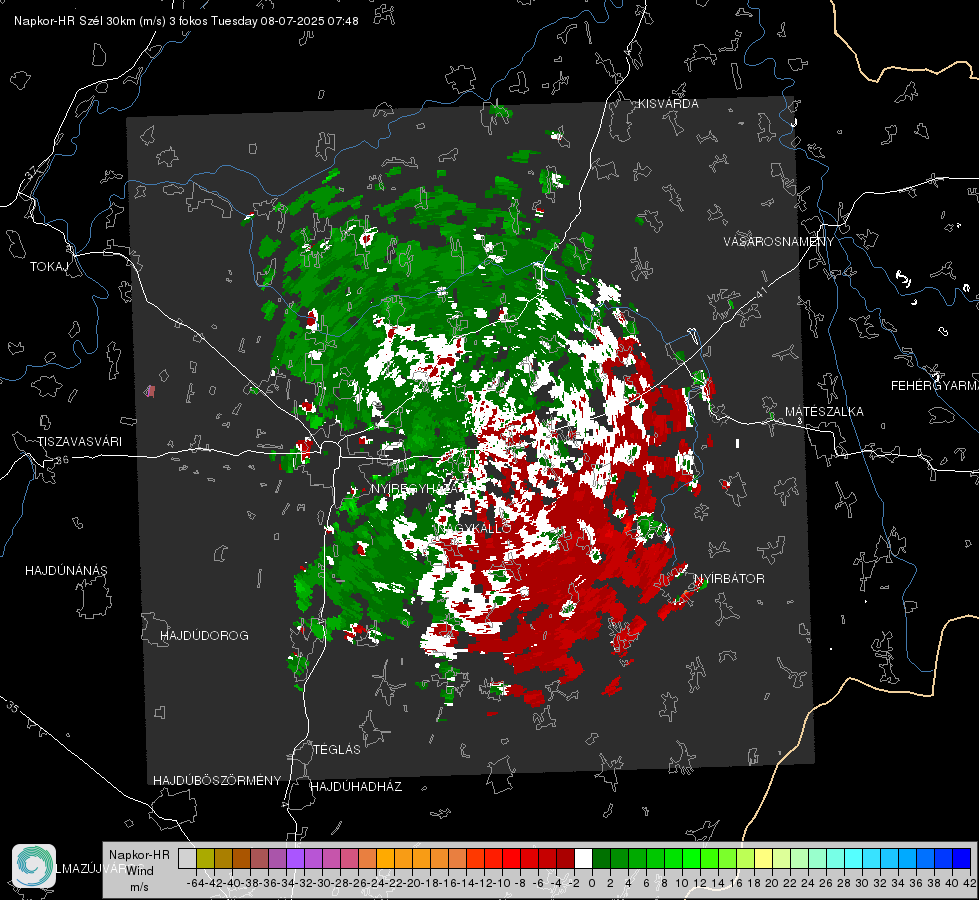Click the radar title timestamp text
Screen dimensions: 979x900
point(186,21)
